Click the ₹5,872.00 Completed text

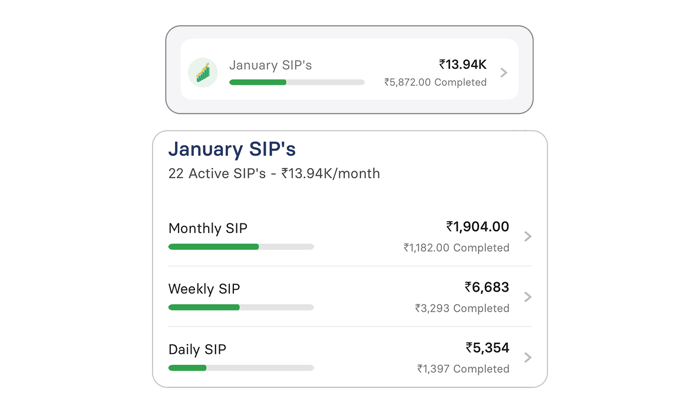[435, 83]
